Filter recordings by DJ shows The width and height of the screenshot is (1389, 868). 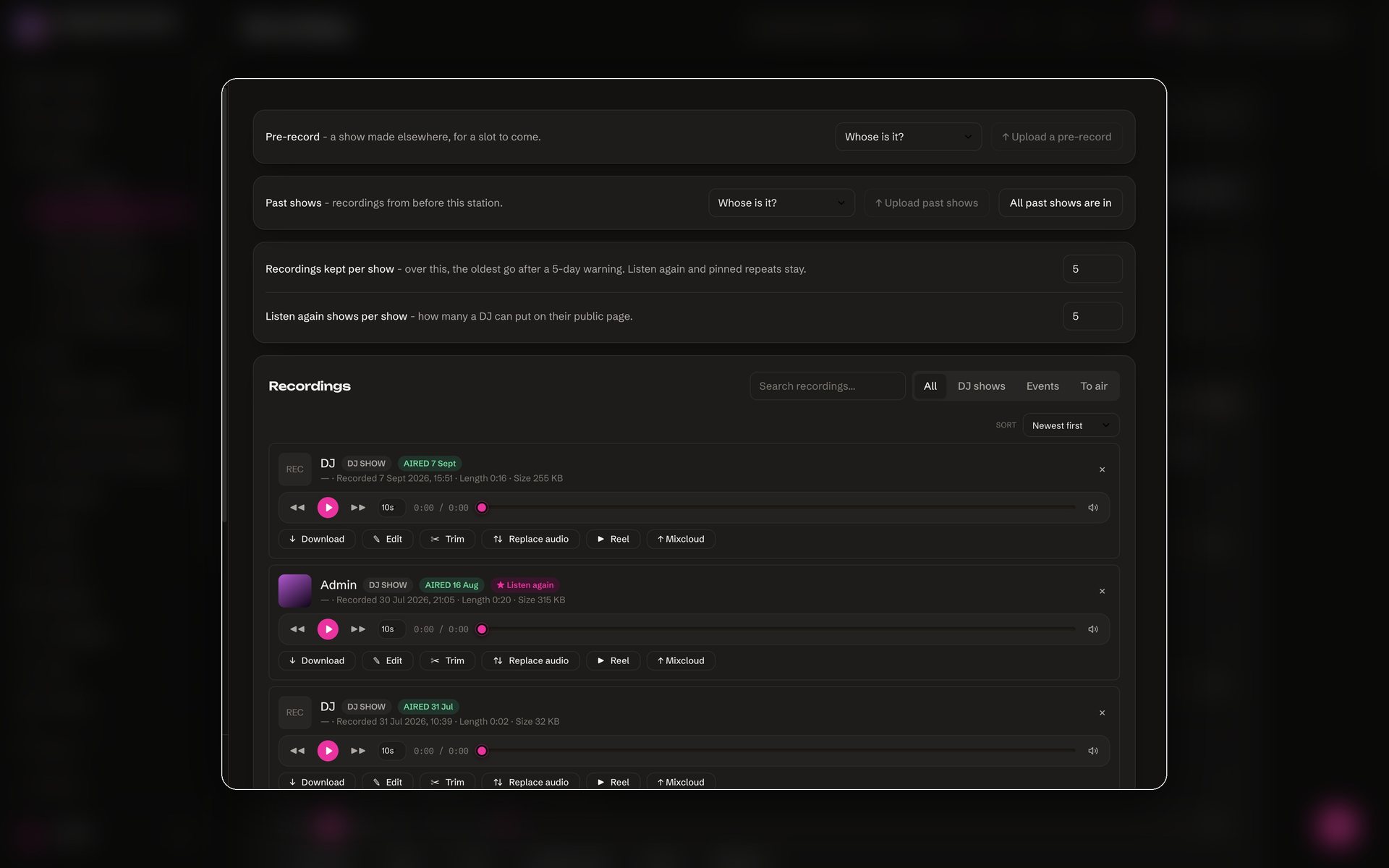(x=981, y=386)
